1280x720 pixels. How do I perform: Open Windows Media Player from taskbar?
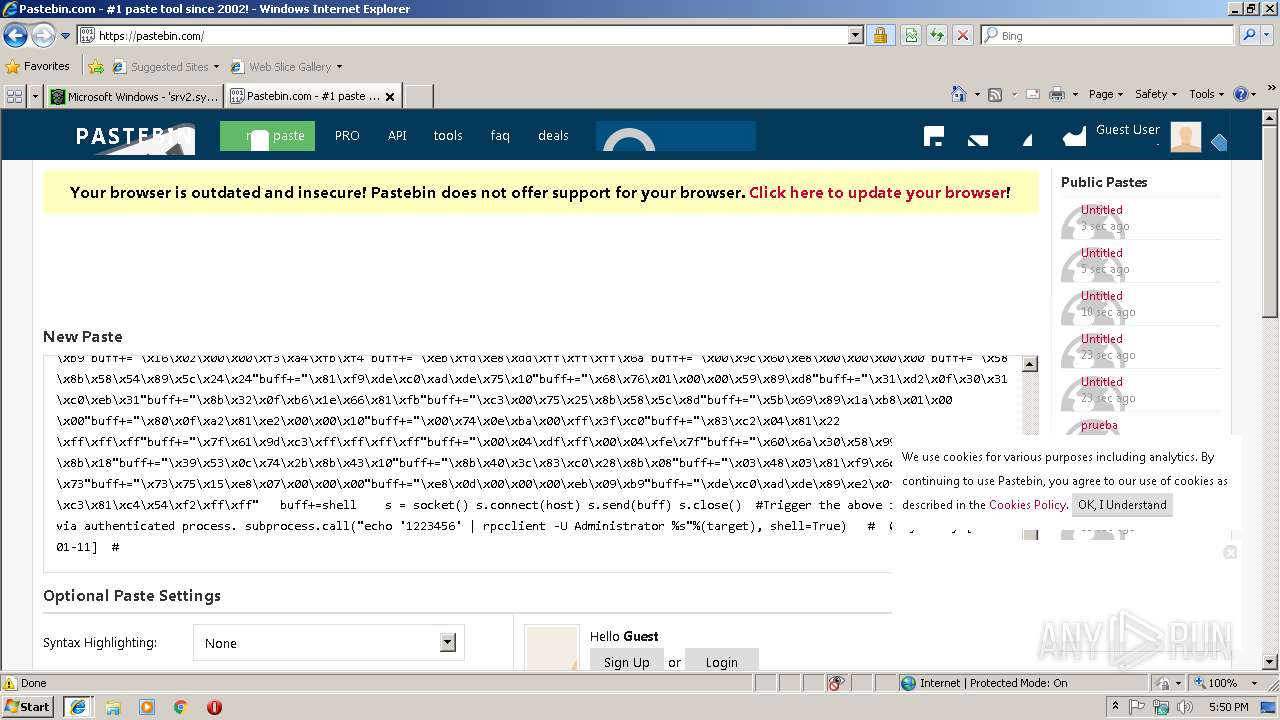(x=146, y=707)
